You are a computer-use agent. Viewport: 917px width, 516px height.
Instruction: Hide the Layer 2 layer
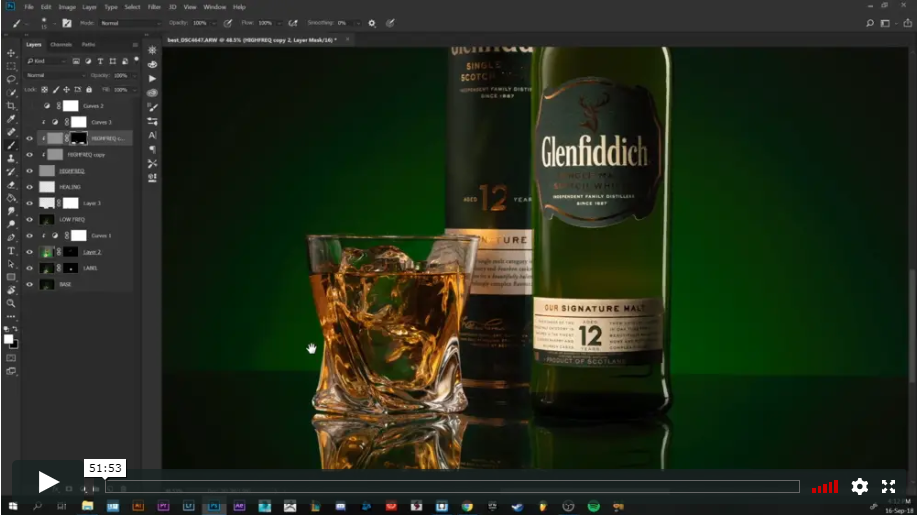point(29,252)
